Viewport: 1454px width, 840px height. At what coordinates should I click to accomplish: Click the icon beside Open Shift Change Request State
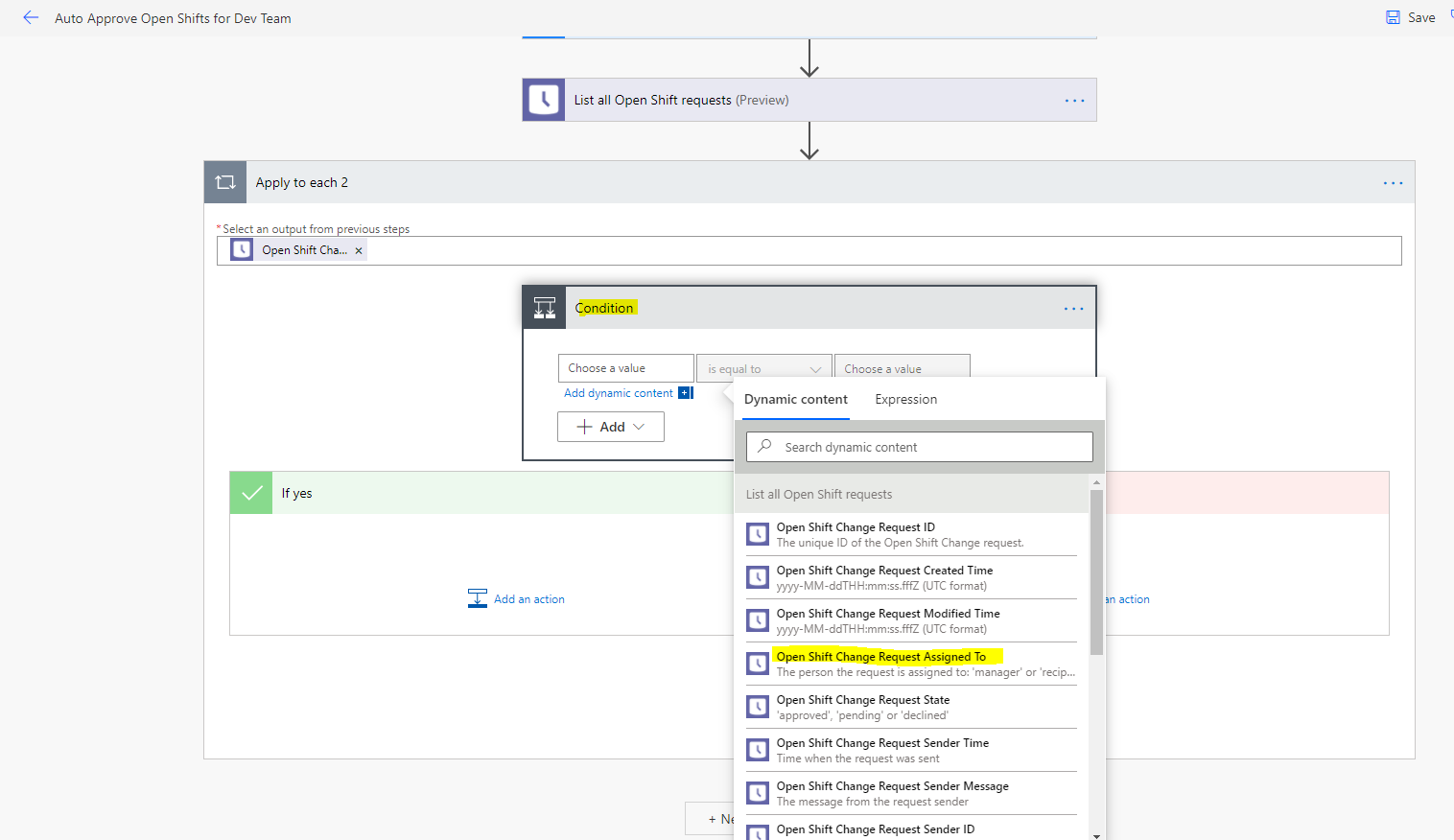(758, 707)
